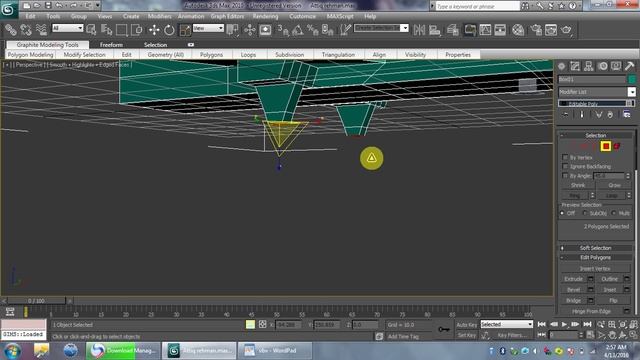Open the Motion command panel tab
This screenshot has width=640, height=360.
603,66
